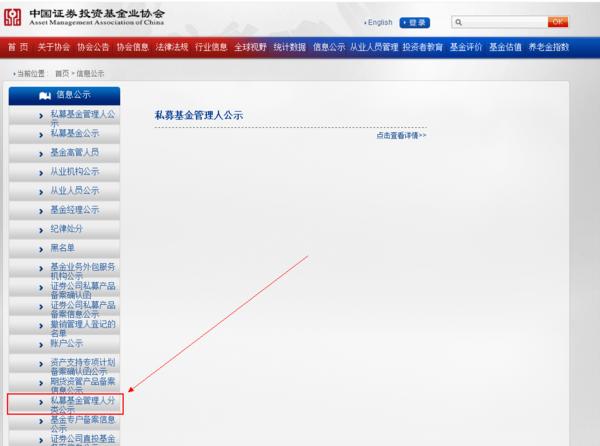Open the 养老金指数 navigation menu

549,47
